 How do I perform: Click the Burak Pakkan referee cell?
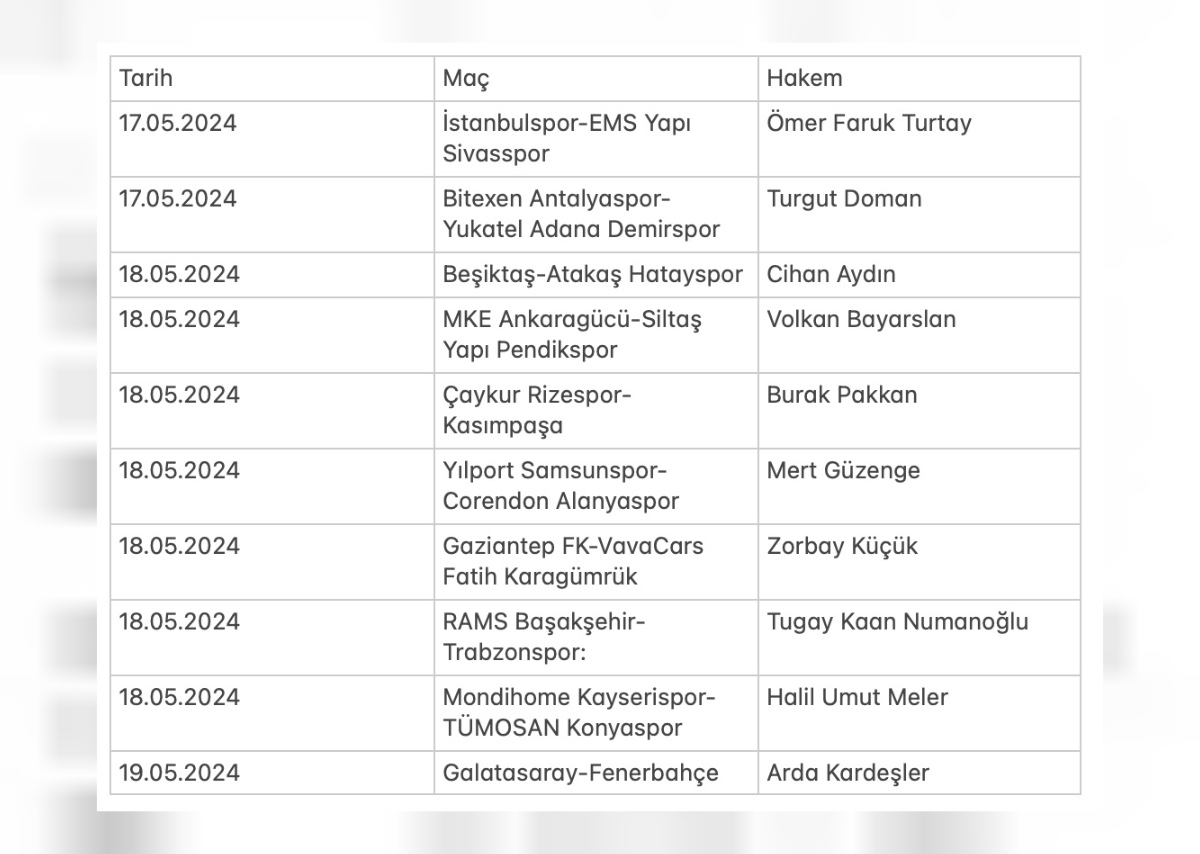(x=841, y=395)
